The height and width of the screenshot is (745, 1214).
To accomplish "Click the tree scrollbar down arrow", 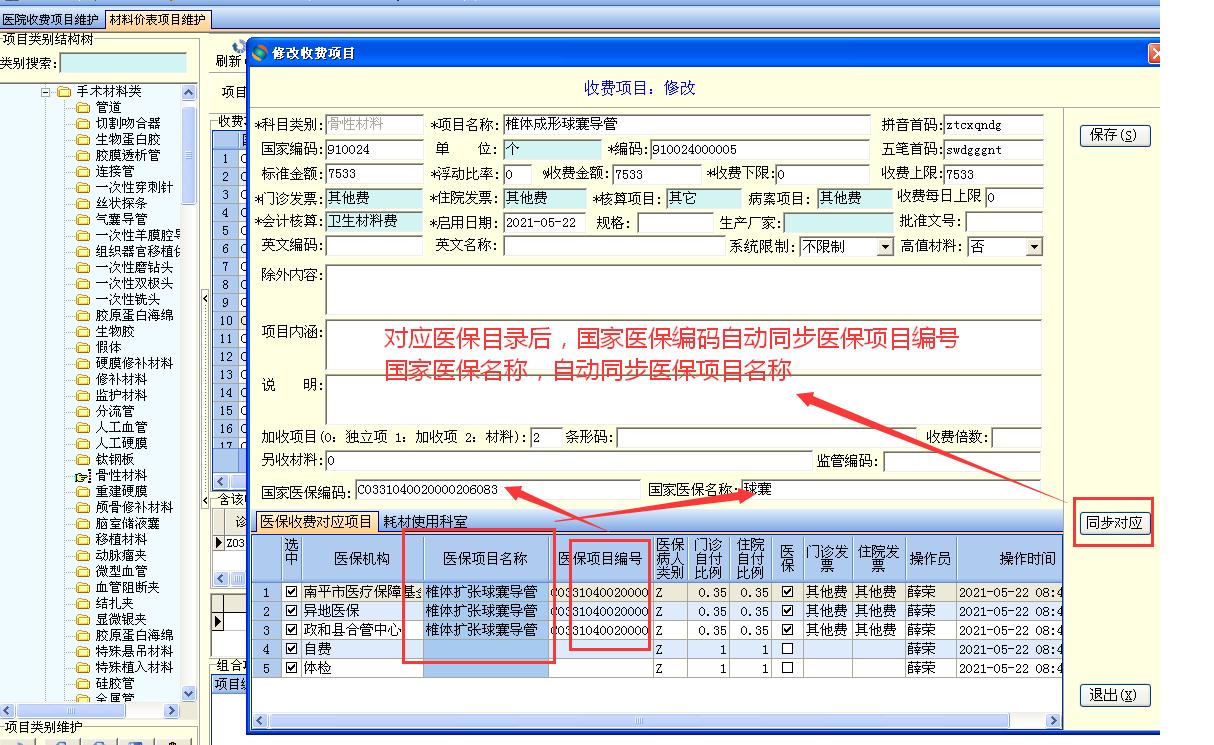I will pyautogui.click(x=190, y=693).
